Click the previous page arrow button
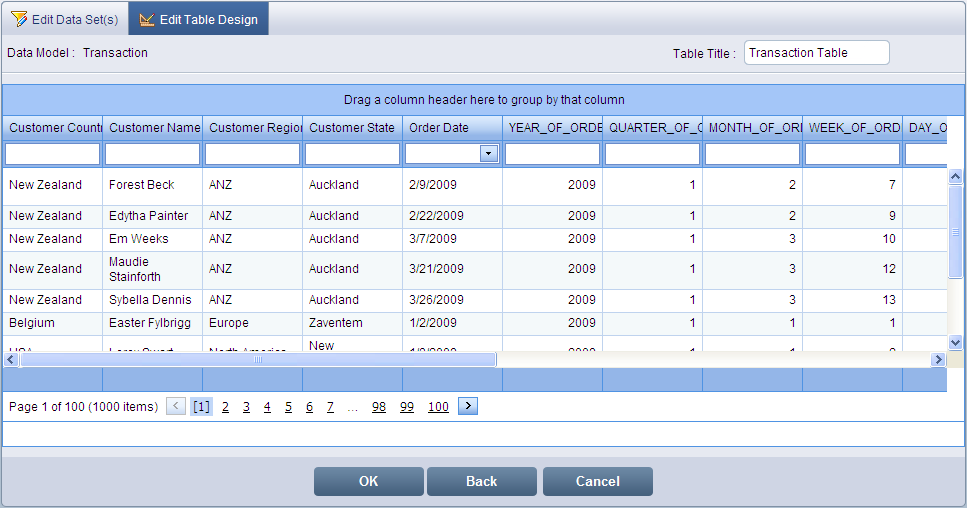 (176, 406)
